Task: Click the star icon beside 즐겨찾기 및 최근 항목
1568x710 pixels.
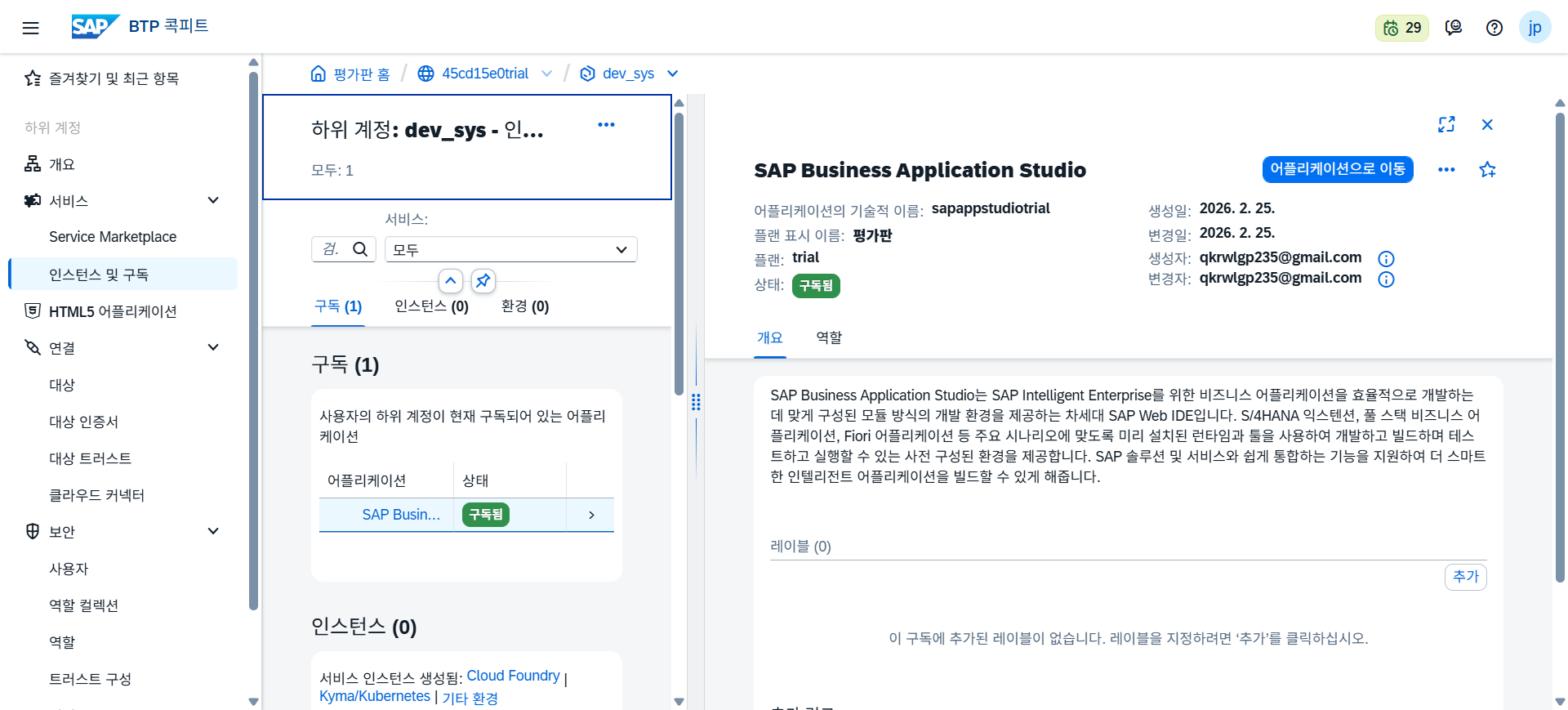Action: coord(33,78)
